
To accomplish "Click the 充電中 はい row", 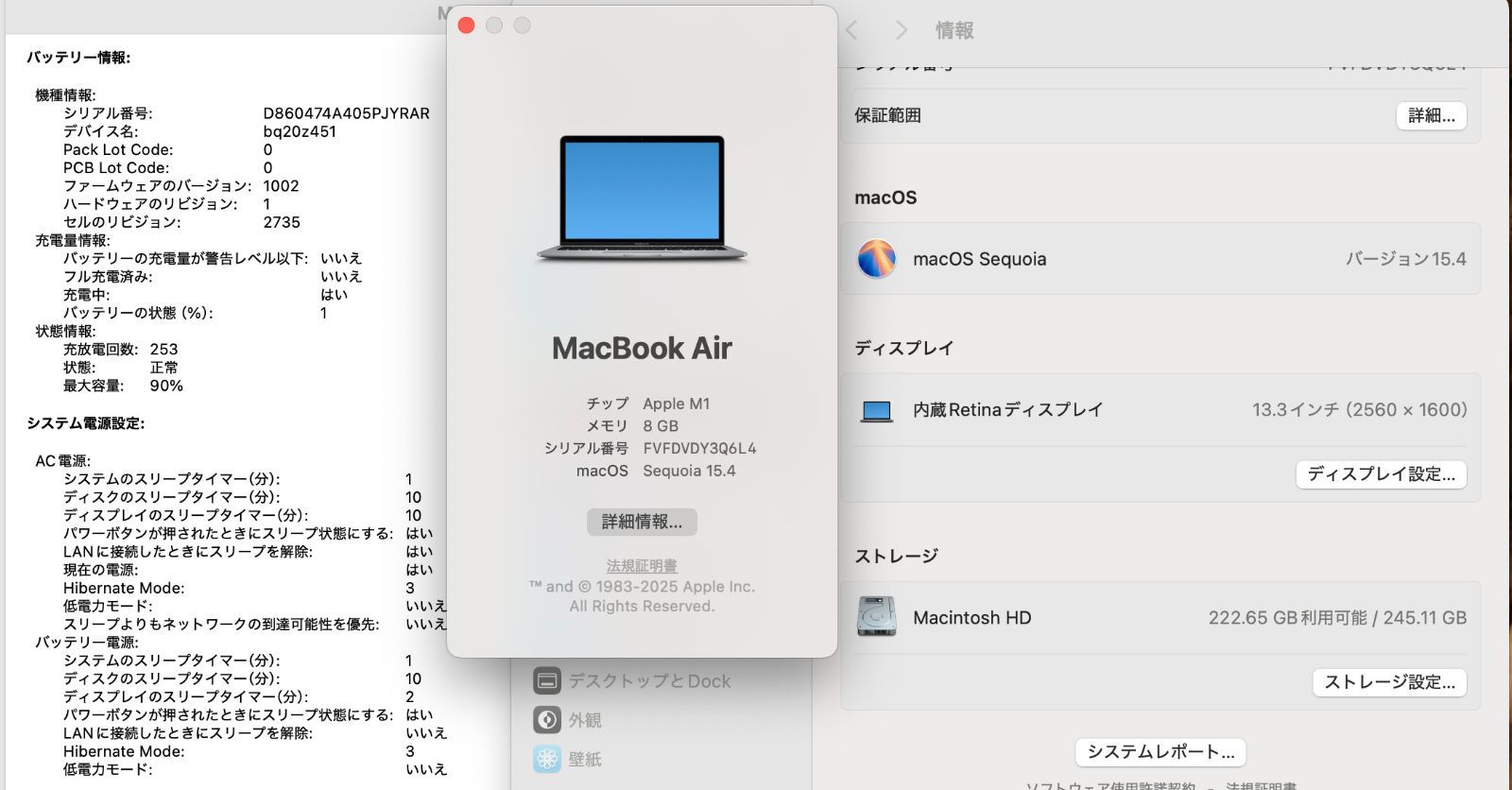I will pyautogui.click(x=205, y=295).
